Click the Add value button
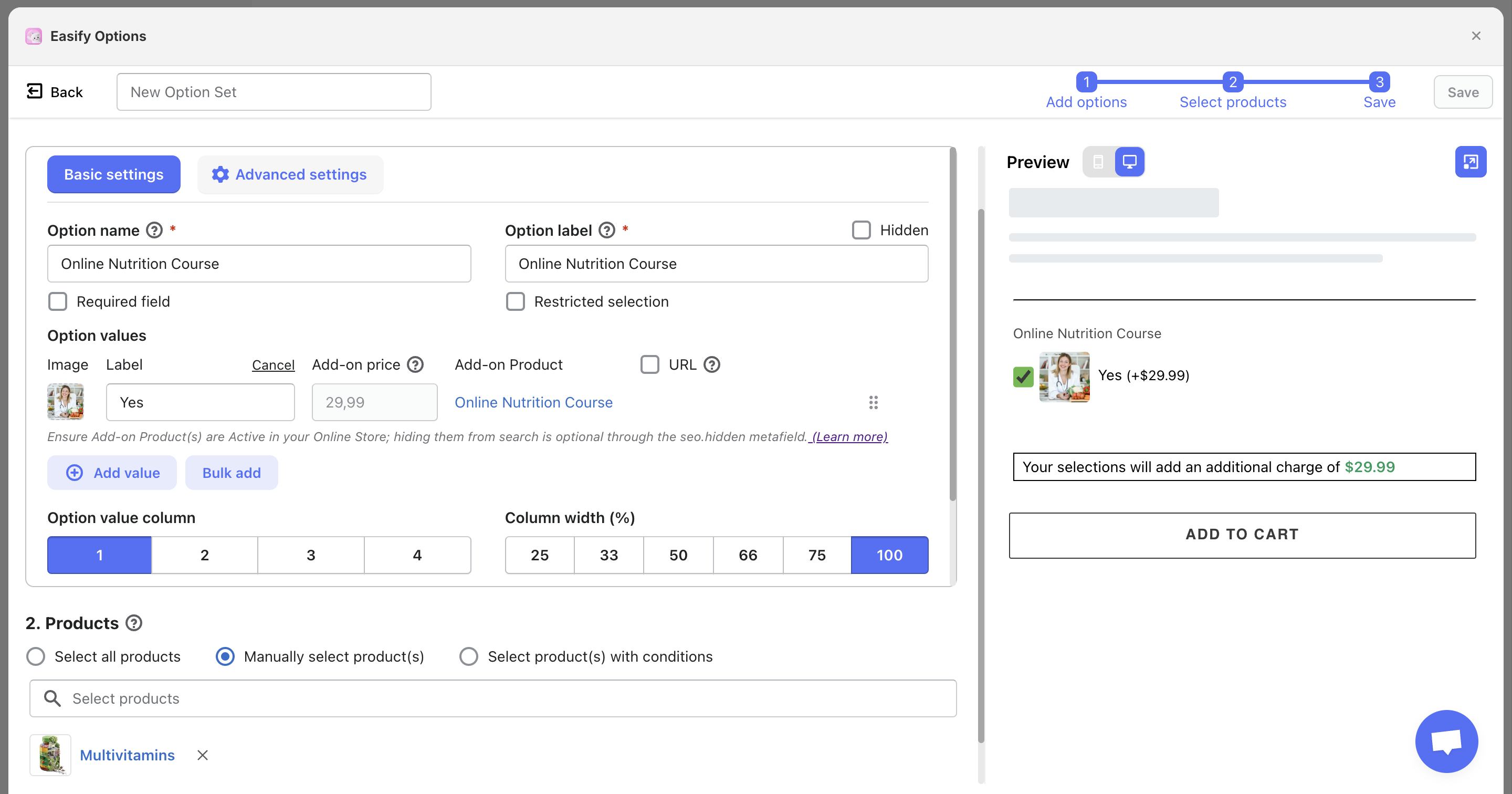Screen dimensions: 1512x794 [112, 473]
